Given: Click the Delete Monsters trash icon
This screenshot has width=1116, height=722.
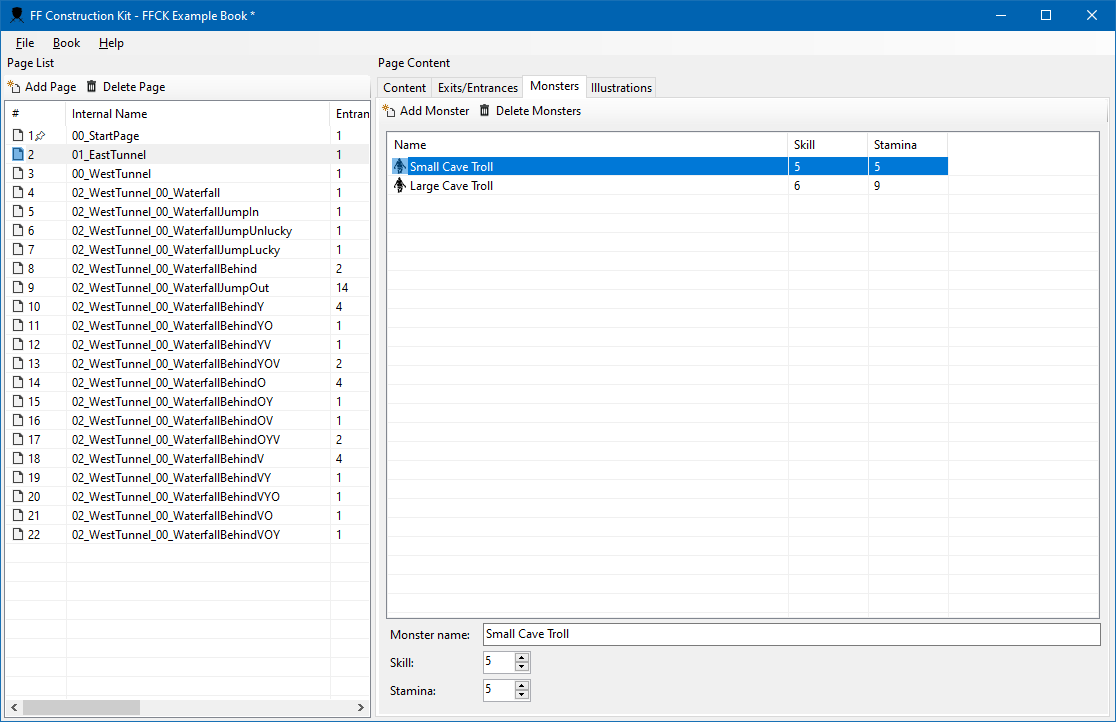Looking at the screenshot, I should 485,111.
